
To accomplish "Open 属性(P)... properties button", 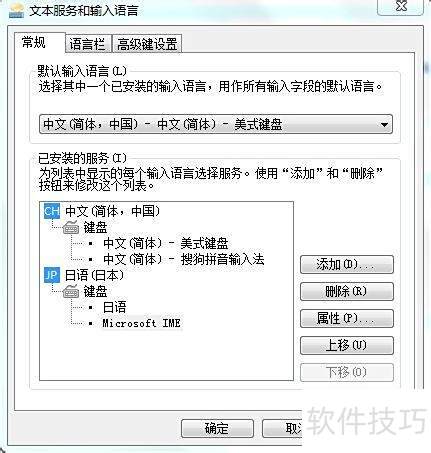I will 347,318.
